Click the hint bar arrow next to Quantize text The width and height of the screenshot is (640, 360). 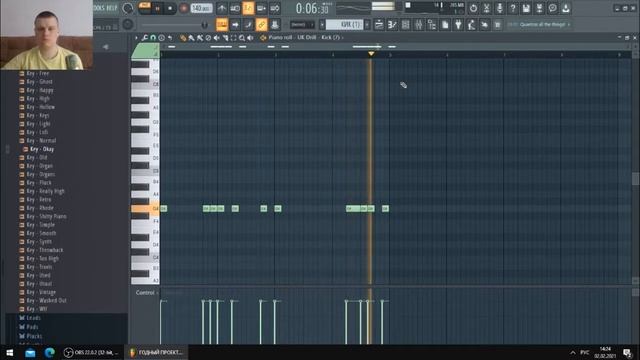(569, 24)
